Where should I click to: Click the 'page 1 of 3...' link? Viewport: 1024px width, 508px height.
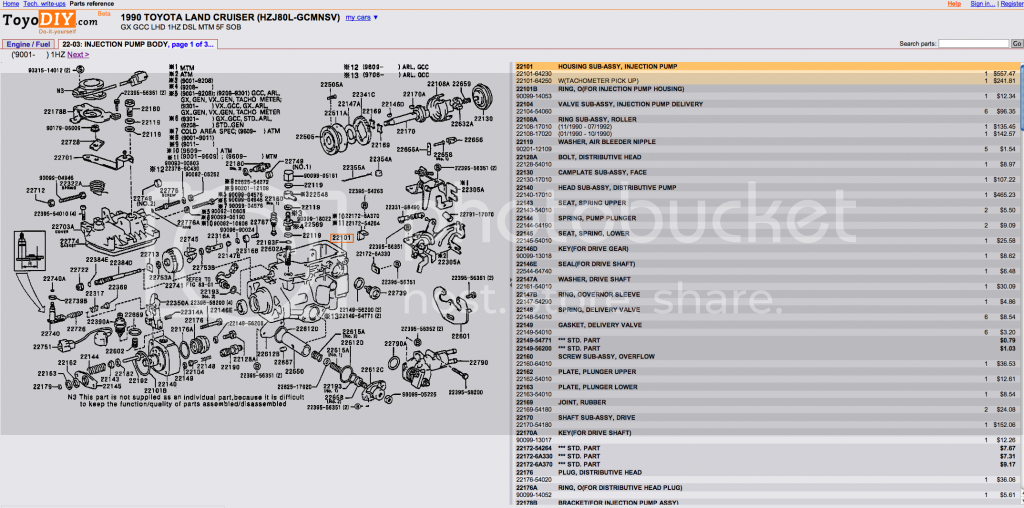(193, 45)
